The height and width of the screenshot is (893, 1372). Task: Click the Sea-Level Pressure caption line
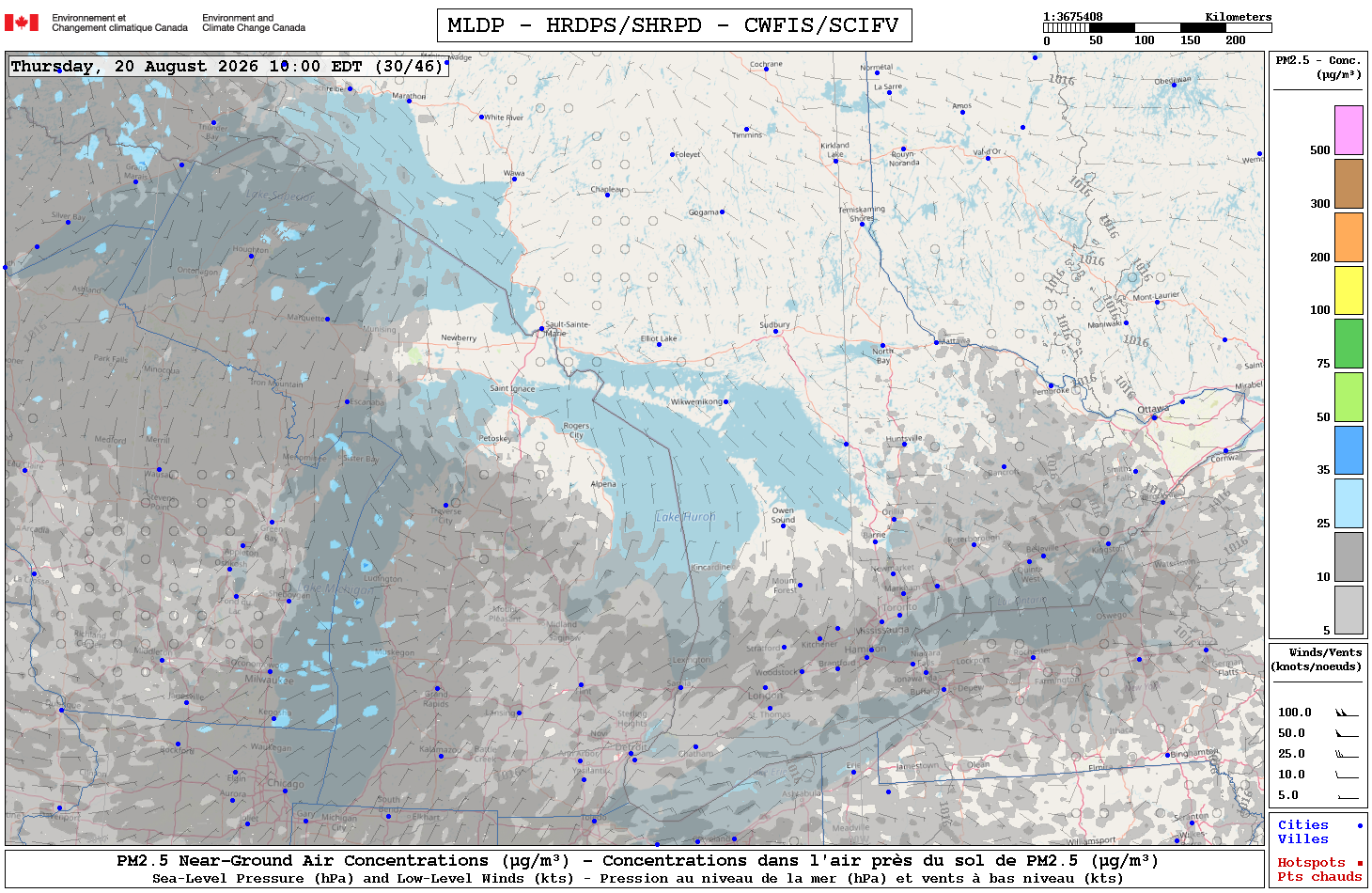point(637,879)
